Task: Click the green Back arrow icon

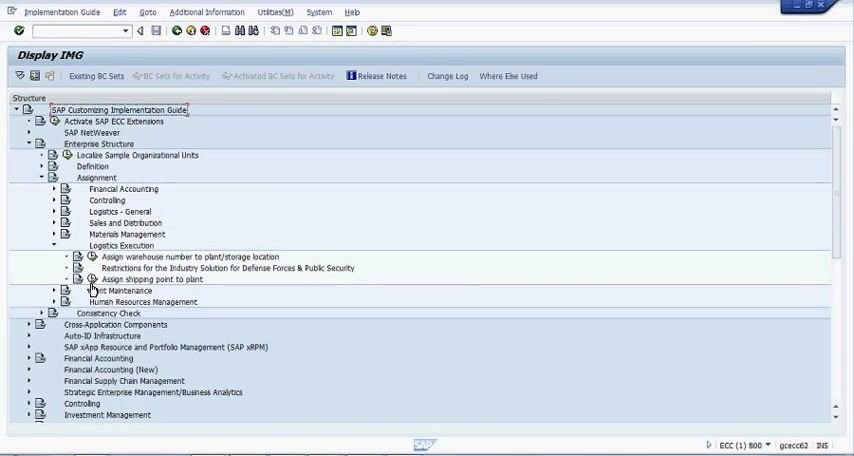Action: (176, 31)
